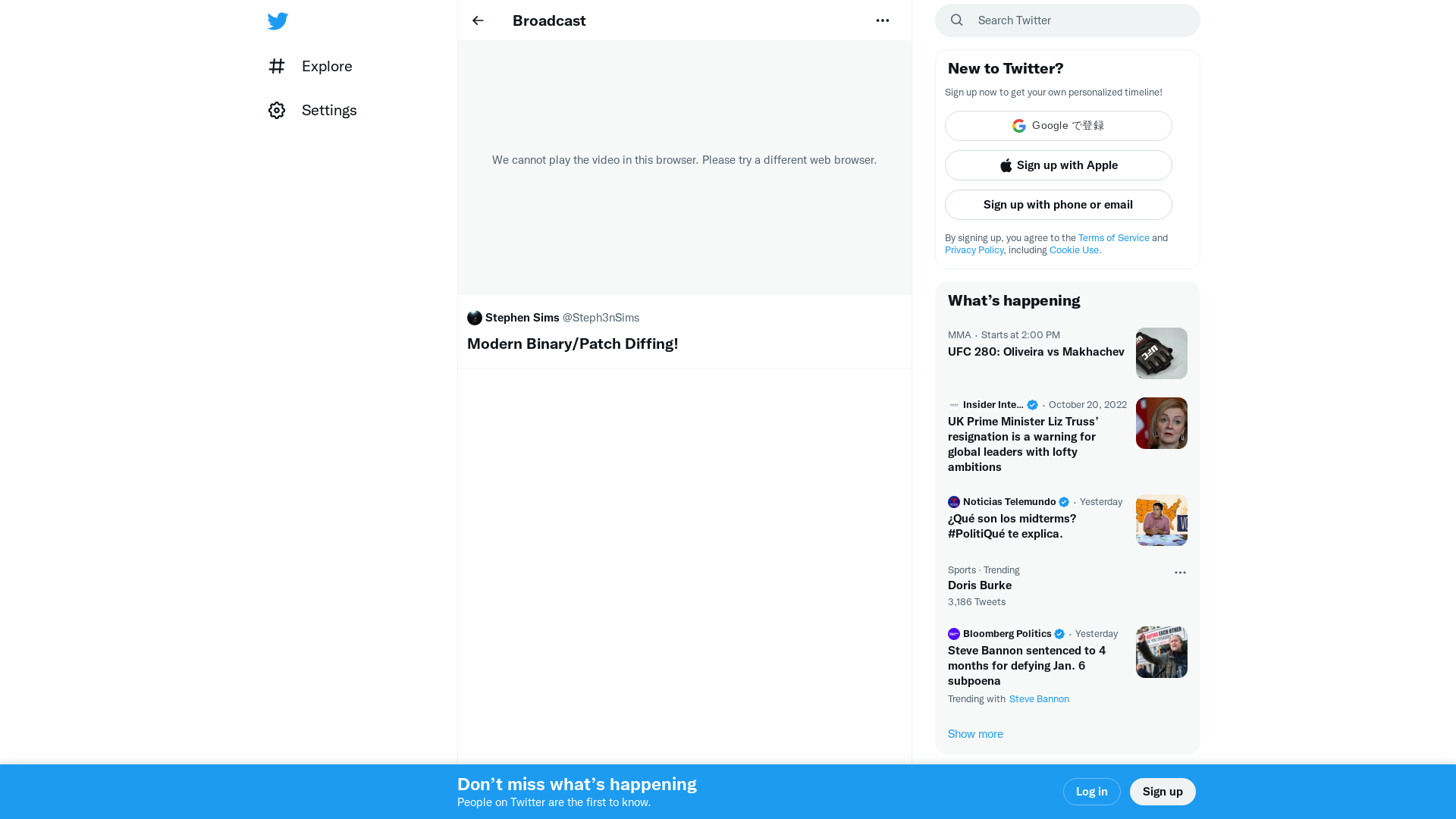Expand trends with Show more

975,733
